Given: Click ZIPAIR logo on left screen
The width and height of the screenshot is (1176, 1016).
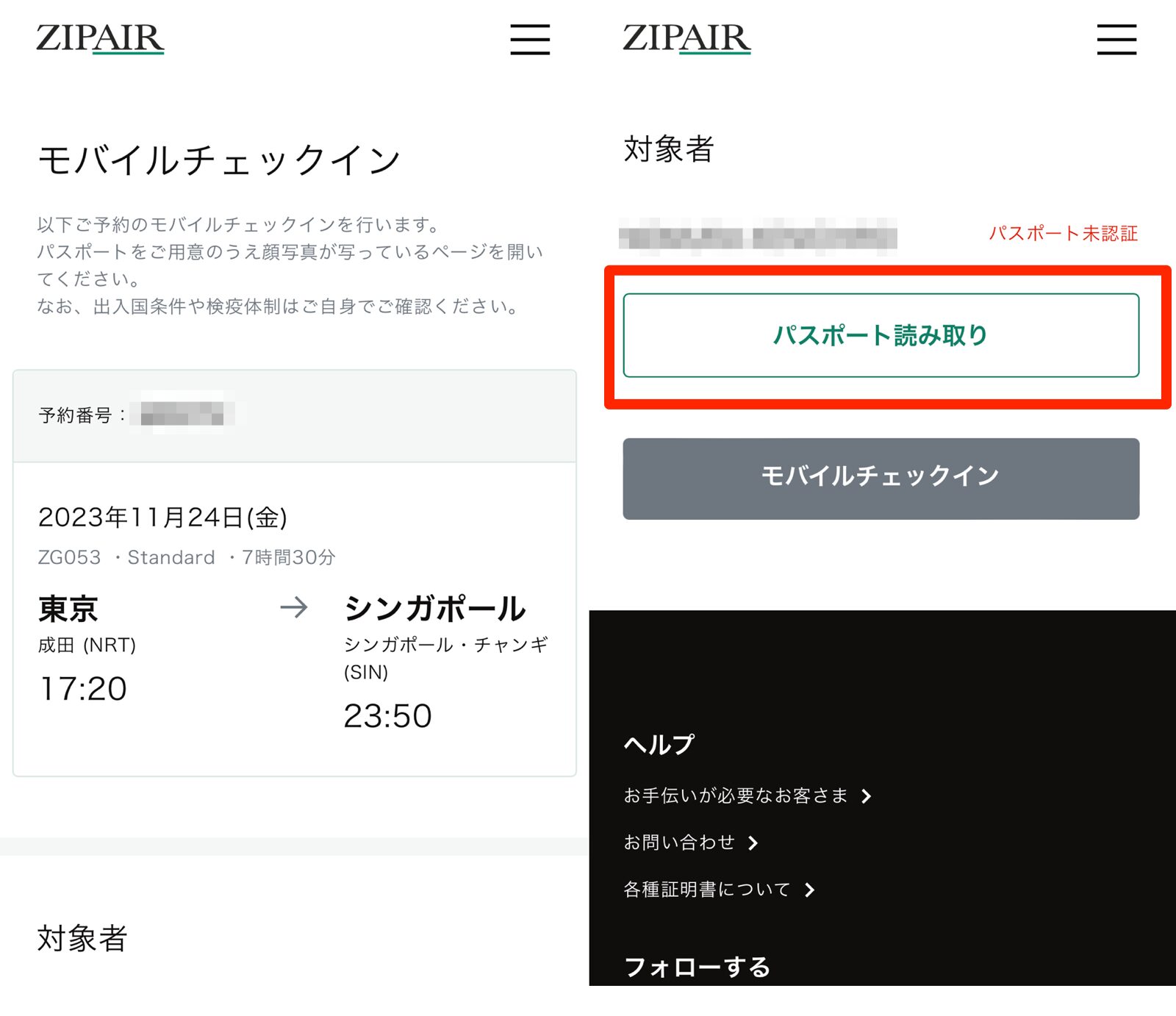Looking at the screenshot, I should tap(101, 39).
